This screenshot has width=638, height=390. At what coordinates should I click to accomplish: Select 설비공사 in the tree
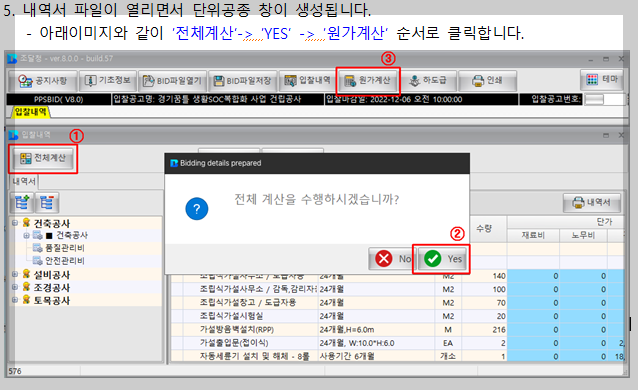tap(52, 275)
